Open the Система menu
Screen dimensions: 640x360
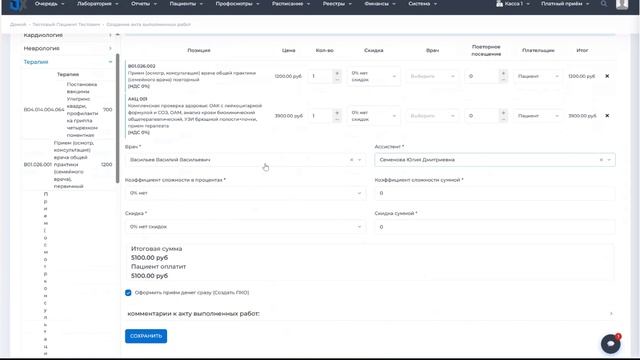422,4
